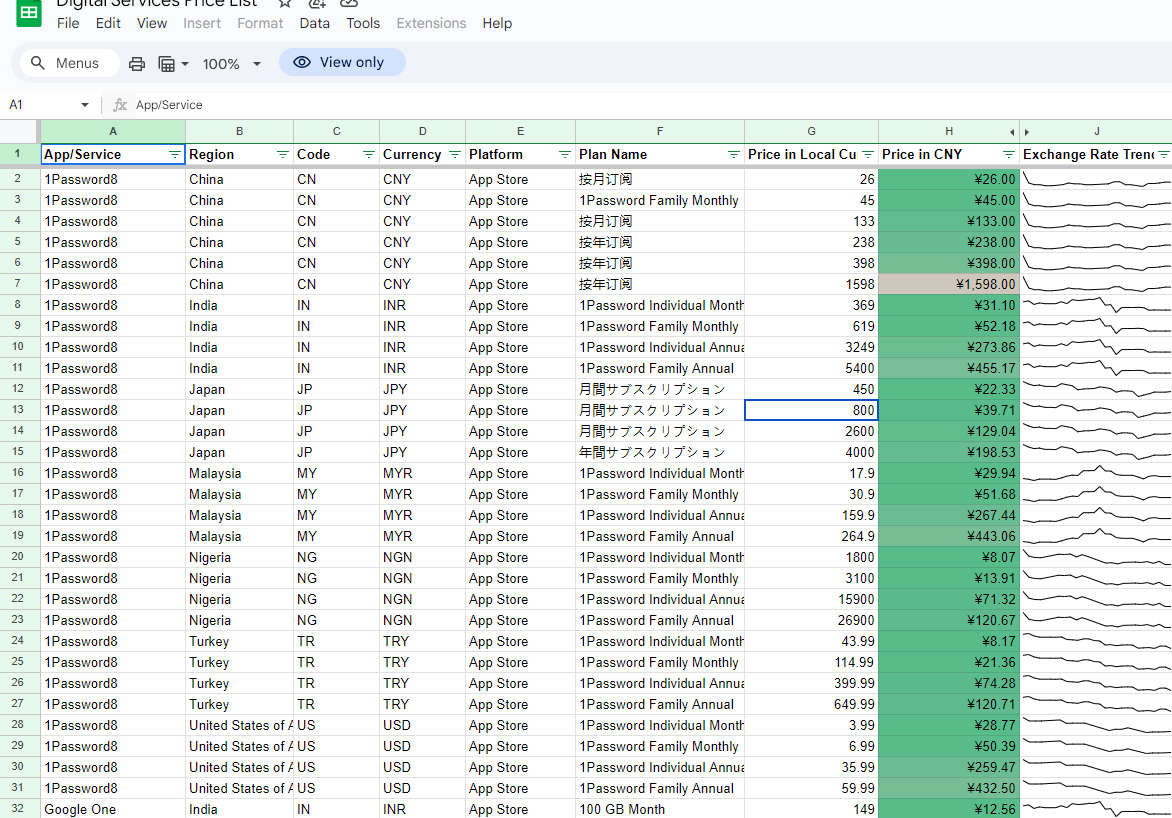This screenshot has width=1172, height=818.
Task: Click the 649.99 local price cell
Action: (811, 704)
